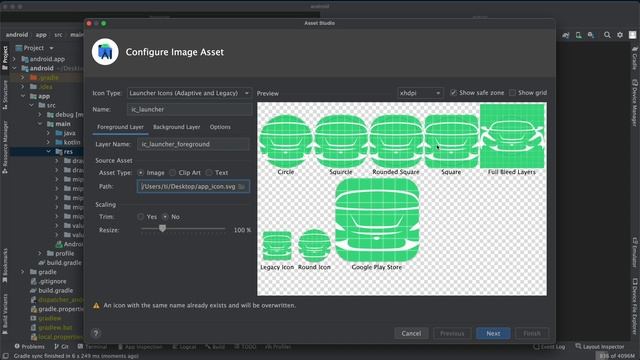640x360 pixels.
Task: Select the build.gradle file under profile
Action: pyautogui.click(x=63, y=263)
